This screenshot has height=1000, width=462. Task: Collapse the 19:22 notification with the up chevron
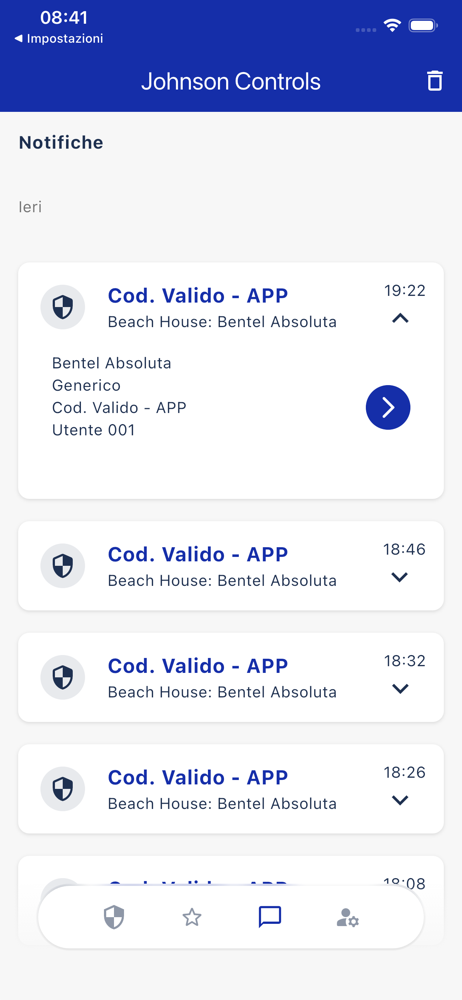400,318
